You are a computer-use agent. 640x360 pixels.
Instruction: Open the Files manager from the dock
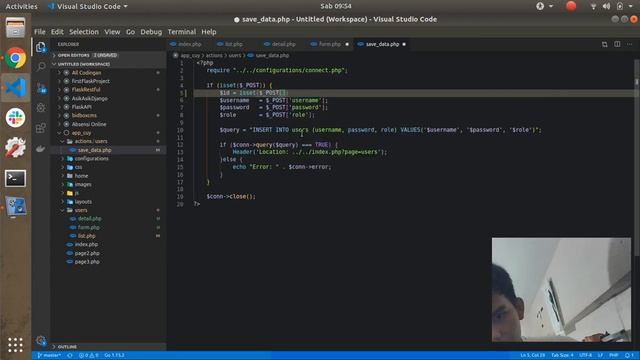(x=16, y=28)
